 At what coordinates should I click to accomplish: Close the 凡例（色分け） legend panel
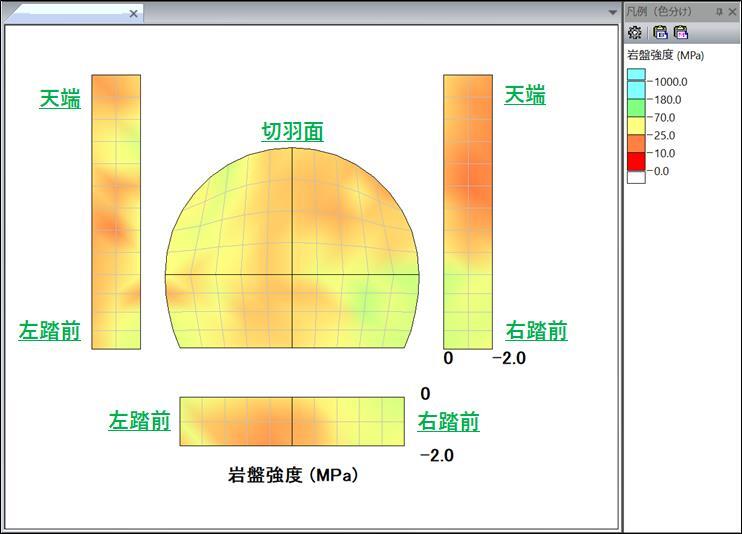pyautogui.click(x=733, y=11)
